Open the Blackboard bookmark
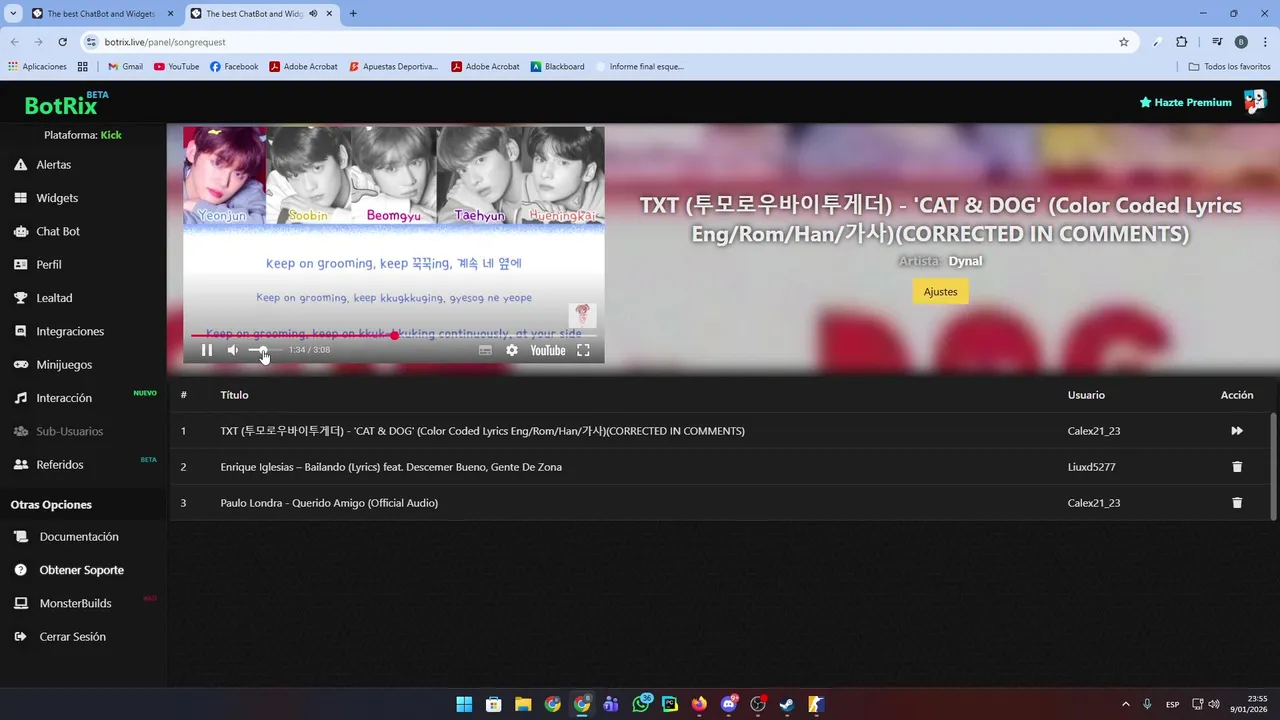This screenshot has width=1280, height=720. point(558,67)
